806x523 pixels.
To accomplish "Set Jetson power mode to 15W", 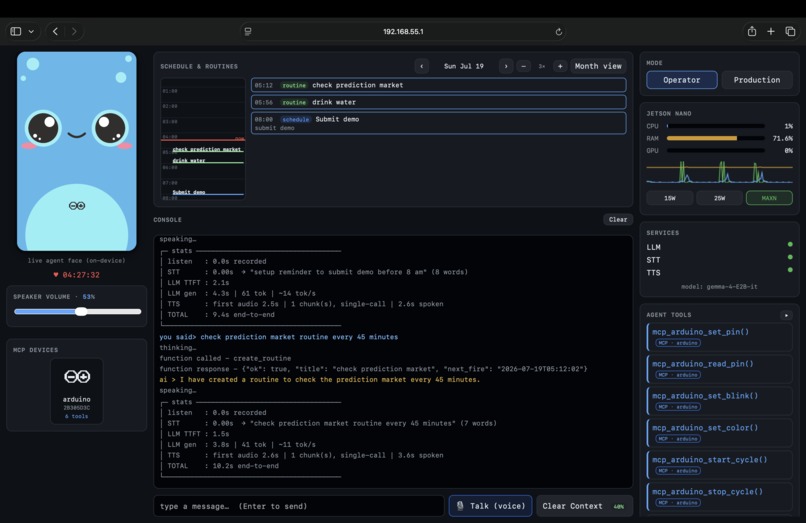I will point(670,198).
